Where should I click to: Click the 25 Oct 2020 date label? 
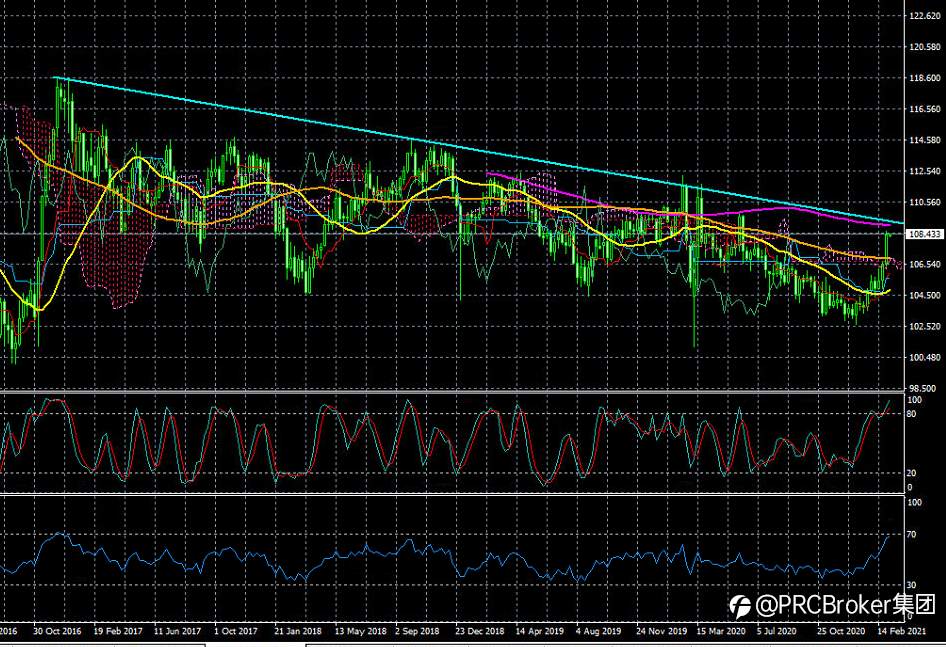tap(841, 631)
